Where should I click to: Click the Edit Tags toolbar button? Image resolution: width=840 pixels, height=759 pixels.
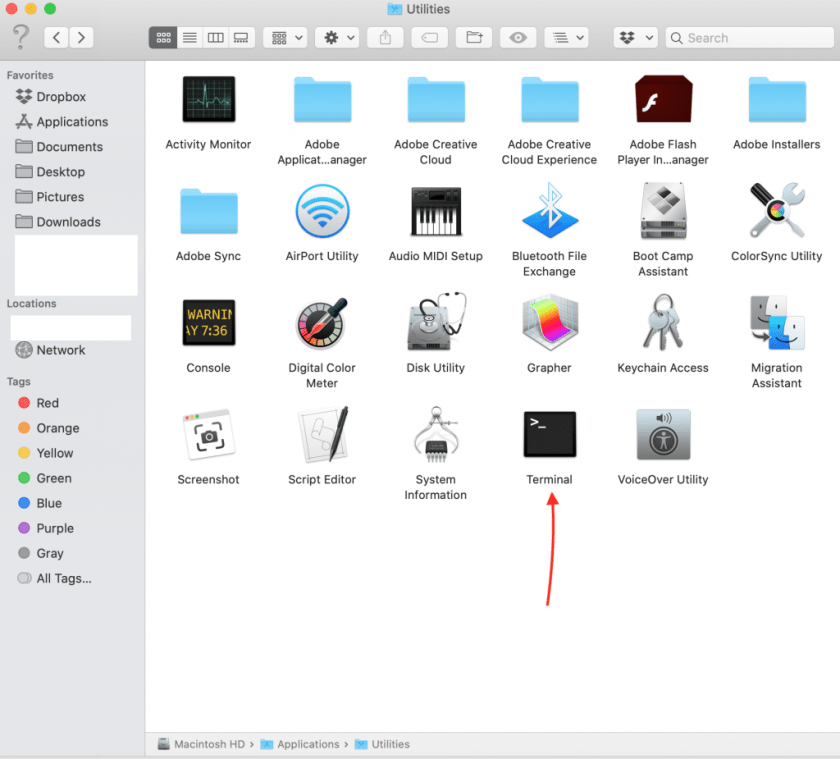point(430,37)
